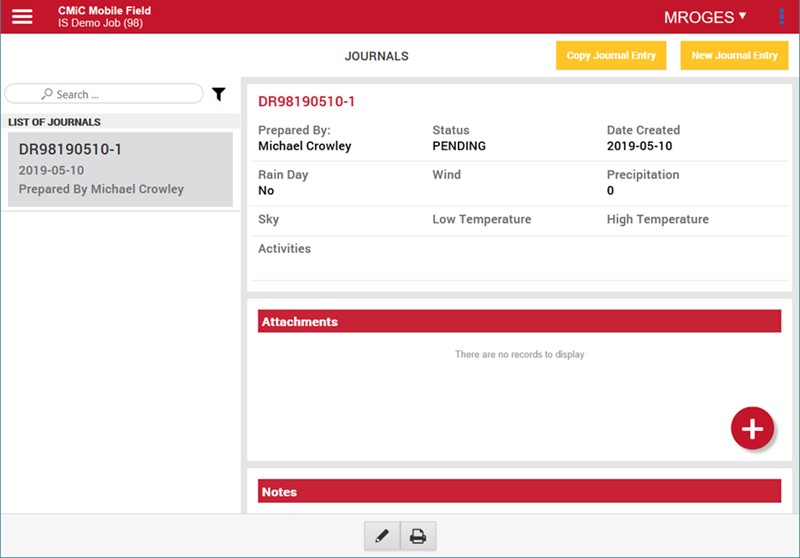Click the Copy Journal Entry button

[x=611, y=56]
